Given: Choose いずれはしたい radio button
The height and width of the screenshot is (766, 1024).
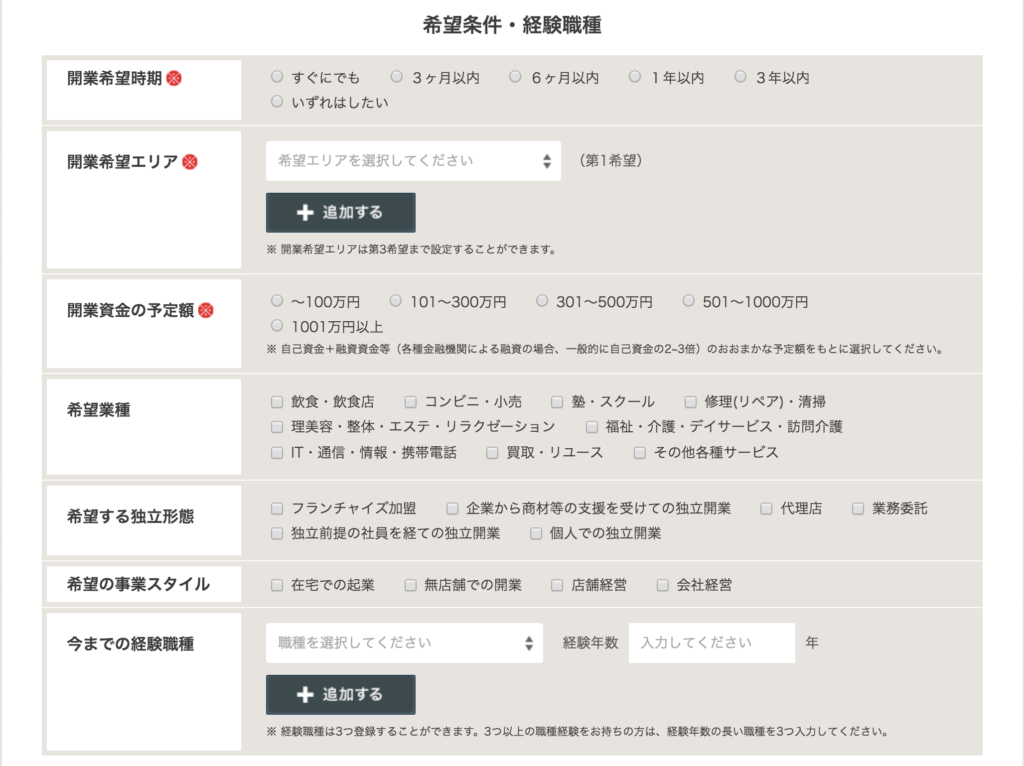Looking at the screenshot, I should (x=277, y=102).
